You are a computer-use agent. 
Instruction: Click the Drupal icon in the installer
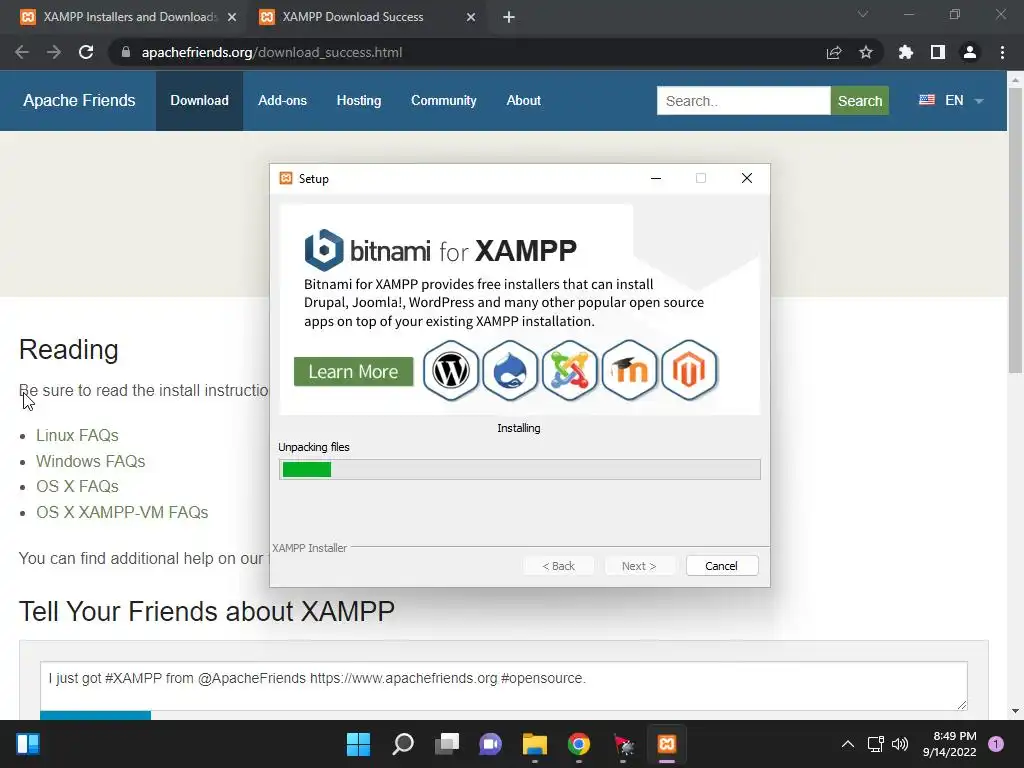click(510, 370)
